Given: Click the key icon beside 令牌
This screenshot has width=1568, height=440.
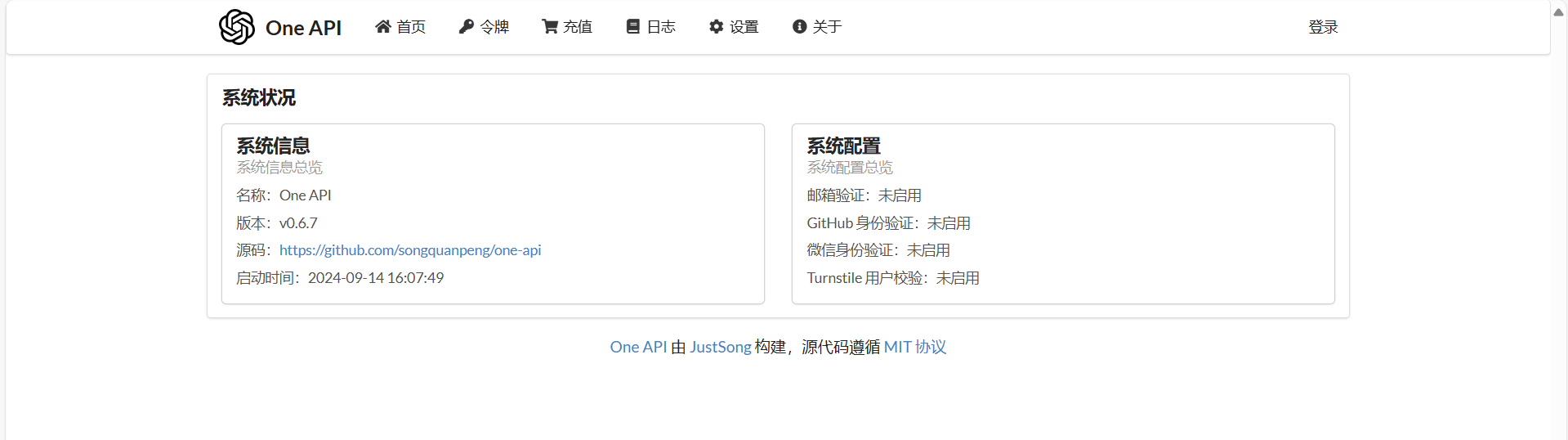Looking at the screenshot, I should click(x=466, y=26).
